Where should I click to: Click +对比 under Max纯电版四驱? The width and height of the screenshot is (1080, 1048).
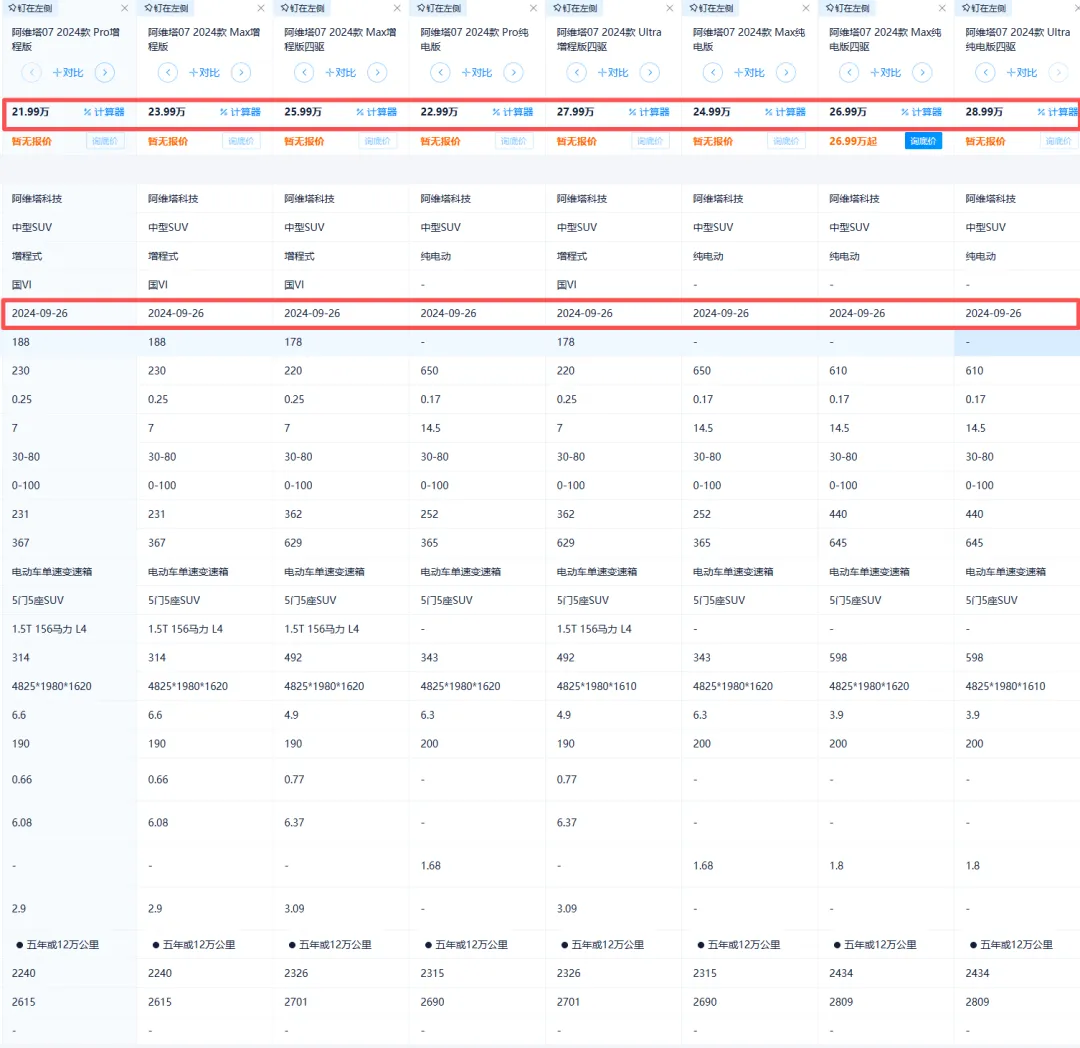(x=886, y=72)
